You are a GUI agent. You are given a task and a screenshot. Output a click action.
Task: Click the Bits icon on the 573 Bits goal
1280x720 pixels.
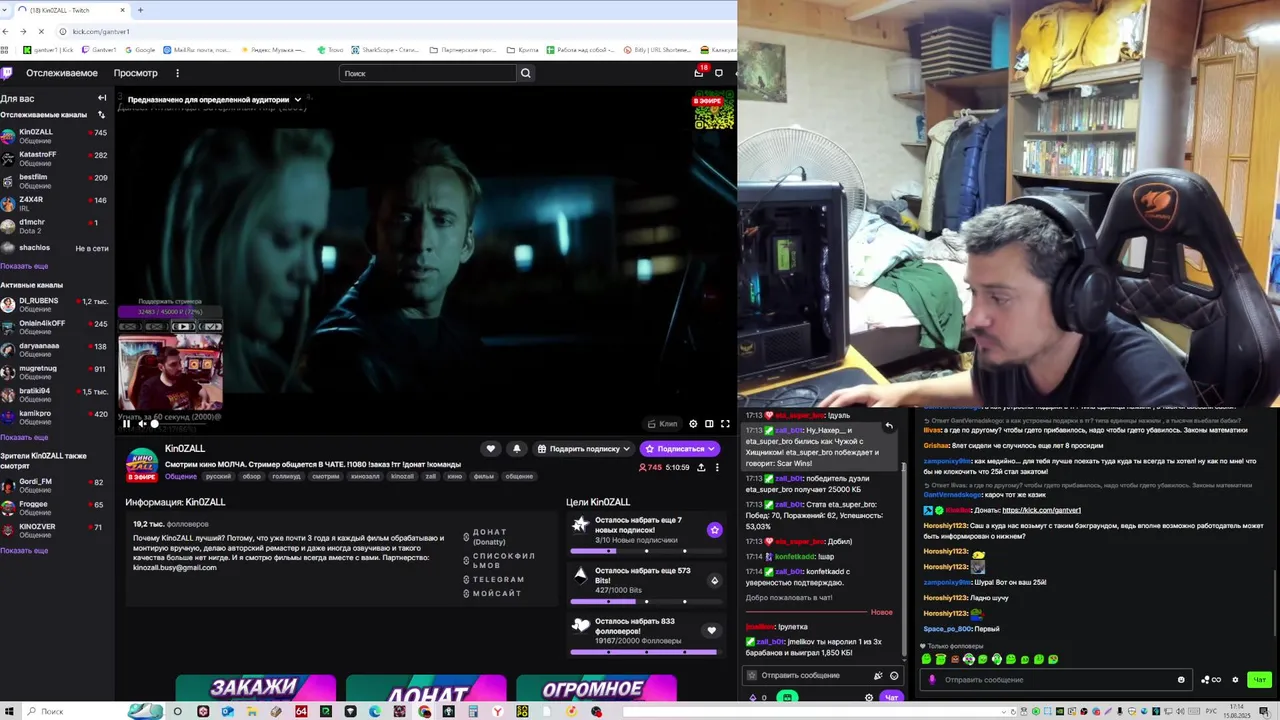tap(714, 580)
